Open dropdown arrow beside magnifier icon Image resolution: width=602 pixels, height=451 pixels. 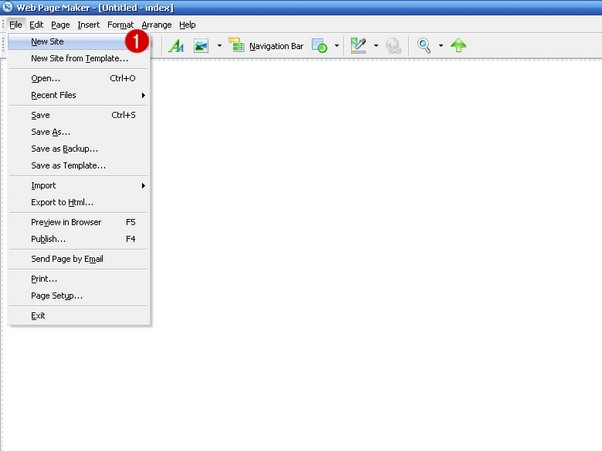point(441,46)
